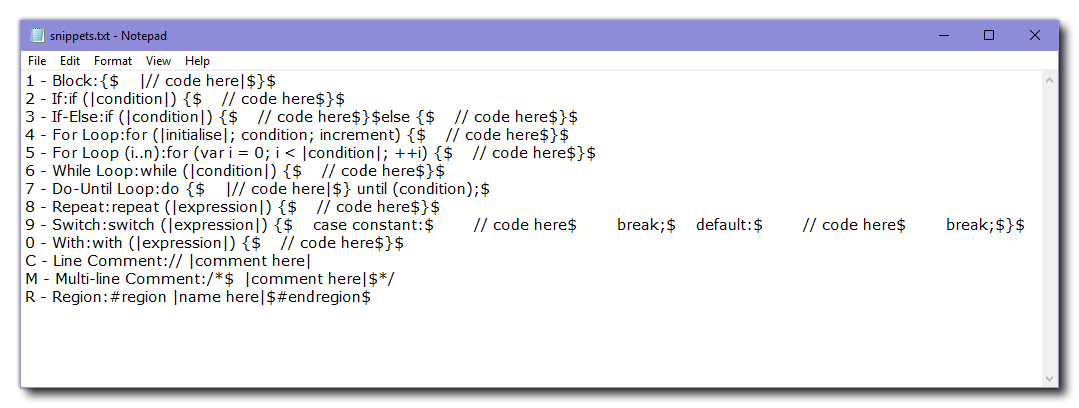
Task: Open the File menu
Action: click(37, 61)
